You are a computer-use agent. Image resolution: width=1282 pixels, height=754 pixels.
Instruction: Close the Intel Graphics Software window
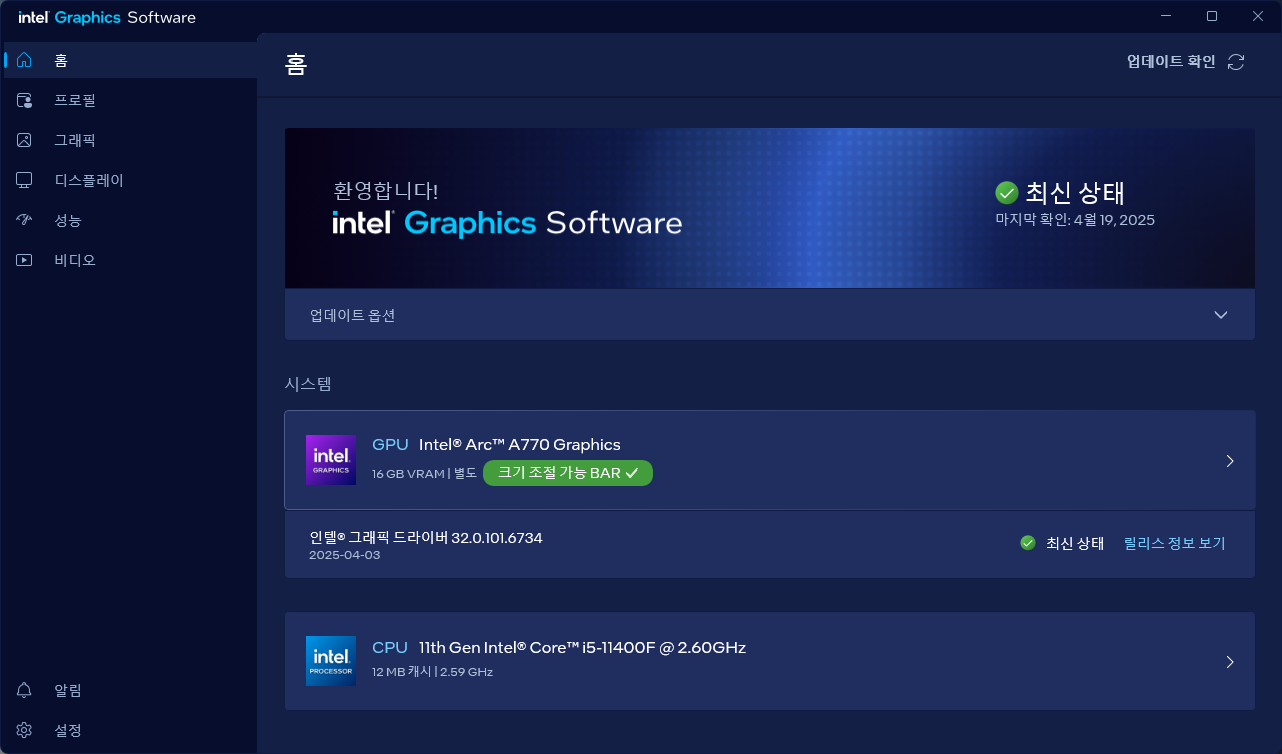(x=1258, y=16)
